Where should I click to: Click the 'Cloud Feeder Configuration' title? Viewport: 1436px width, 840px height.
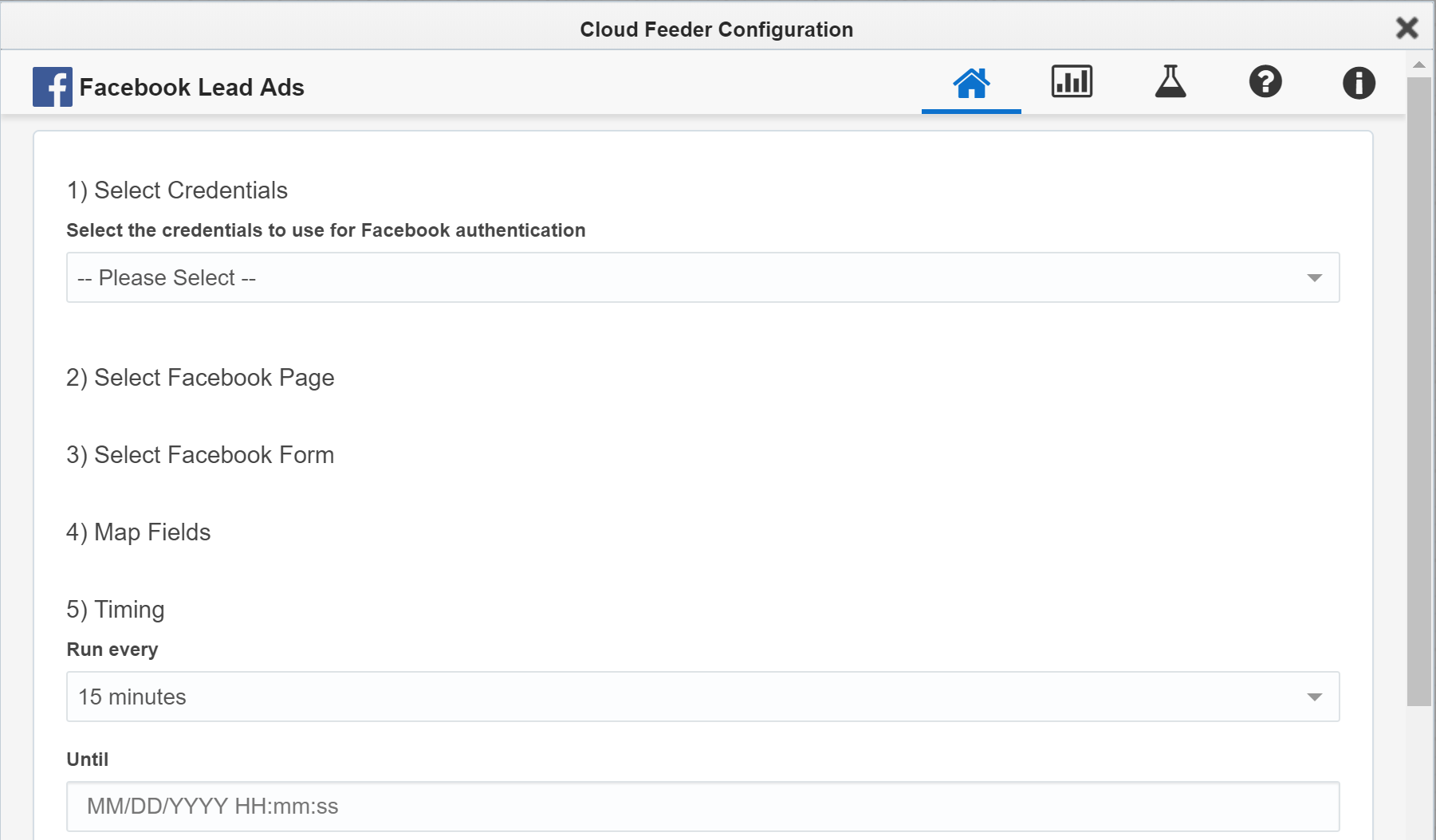tap(717, 29)
